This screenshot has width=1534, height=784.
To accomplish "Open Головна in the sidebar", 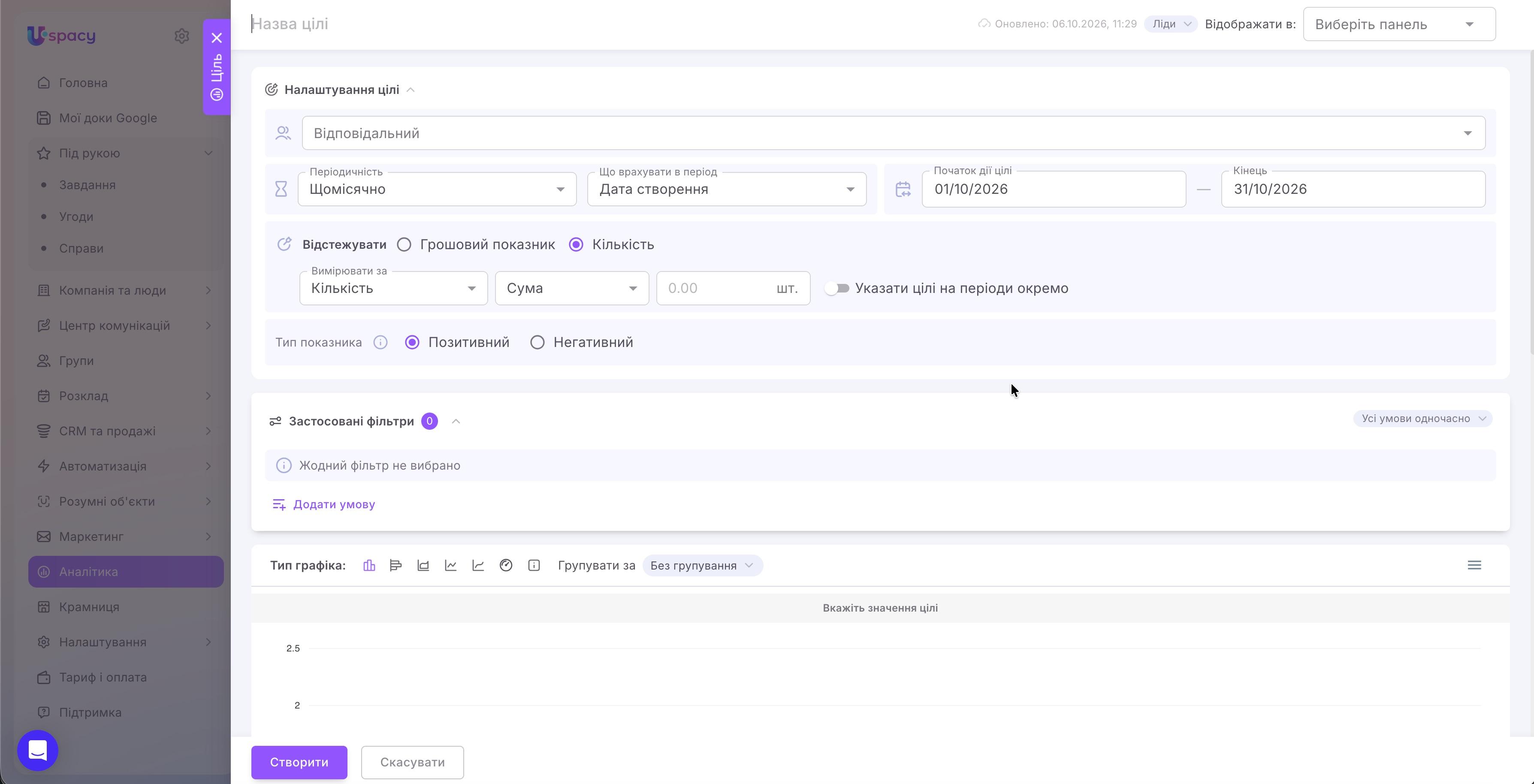I will pos(126,83).
